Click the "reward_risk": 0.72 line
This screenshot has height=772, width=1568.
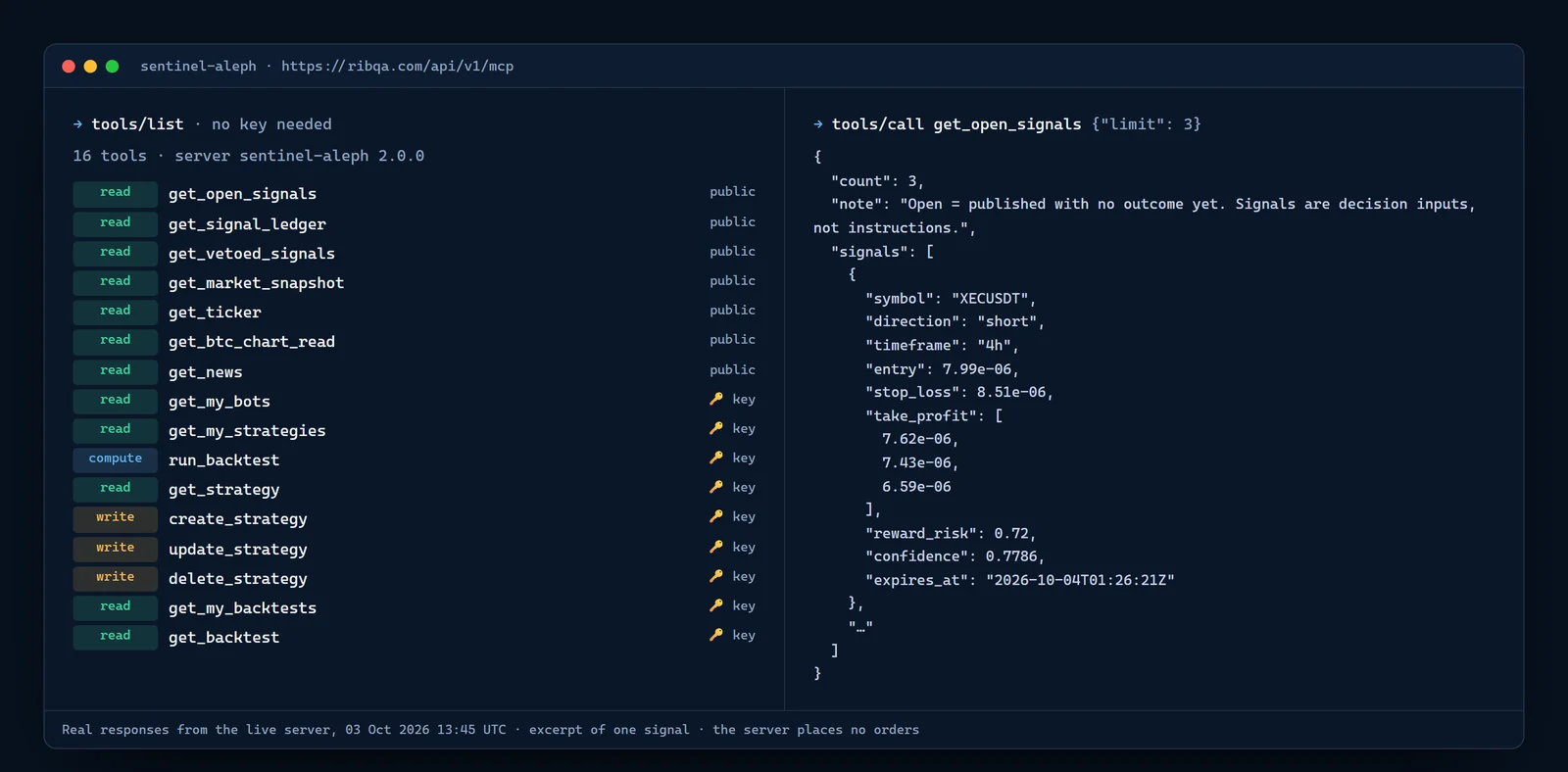point(951,534)
